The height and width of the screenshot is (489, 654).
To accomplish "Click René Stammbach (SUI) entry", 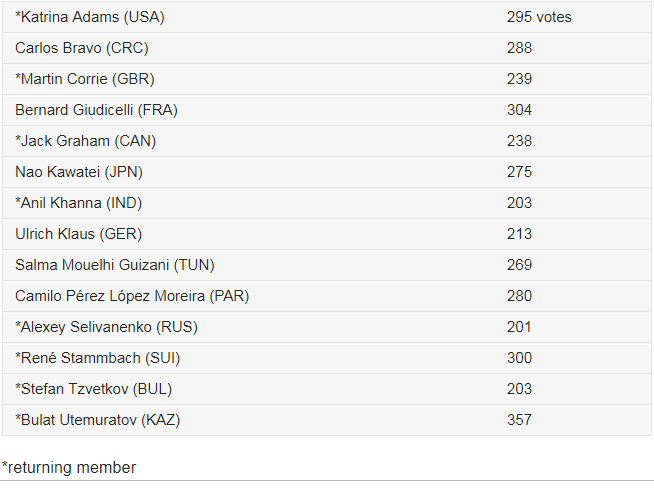I will [98, 358].
